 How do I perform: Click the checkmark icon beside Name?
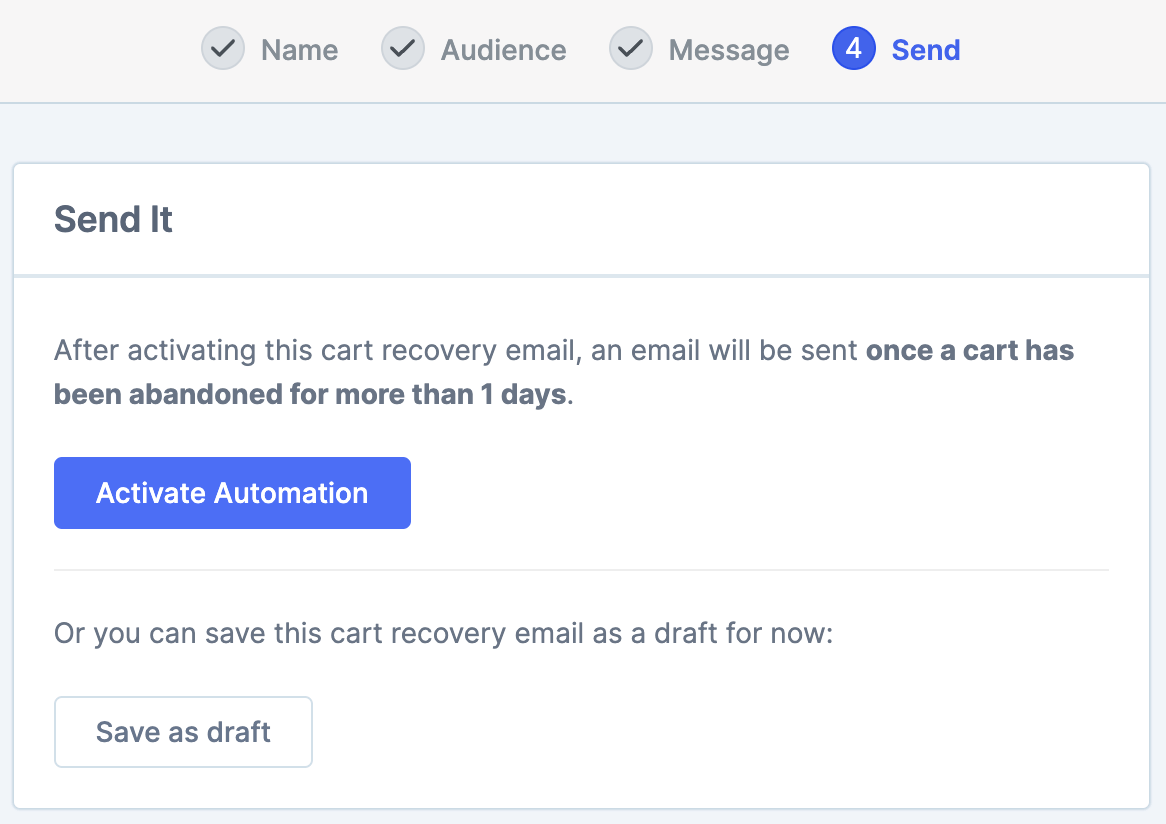[223, 49]
